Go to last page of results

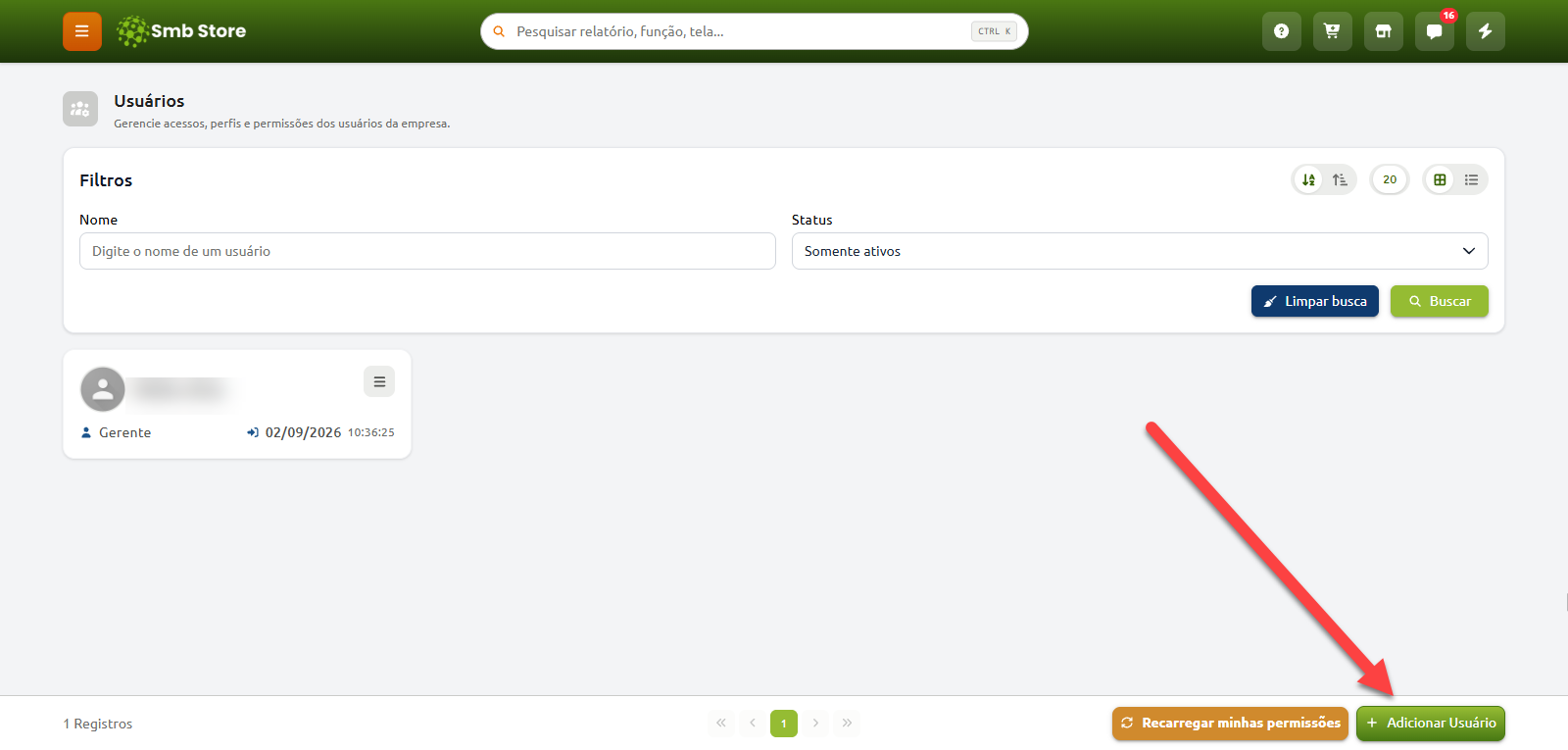coord(847,723)
